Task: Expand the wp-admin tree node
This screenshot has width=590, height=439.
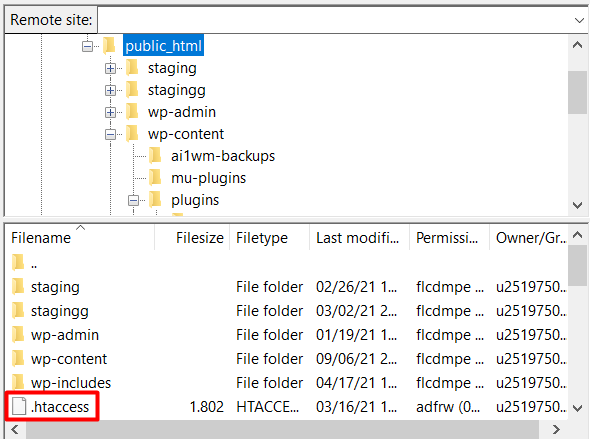Action: [x=110, y=112]
